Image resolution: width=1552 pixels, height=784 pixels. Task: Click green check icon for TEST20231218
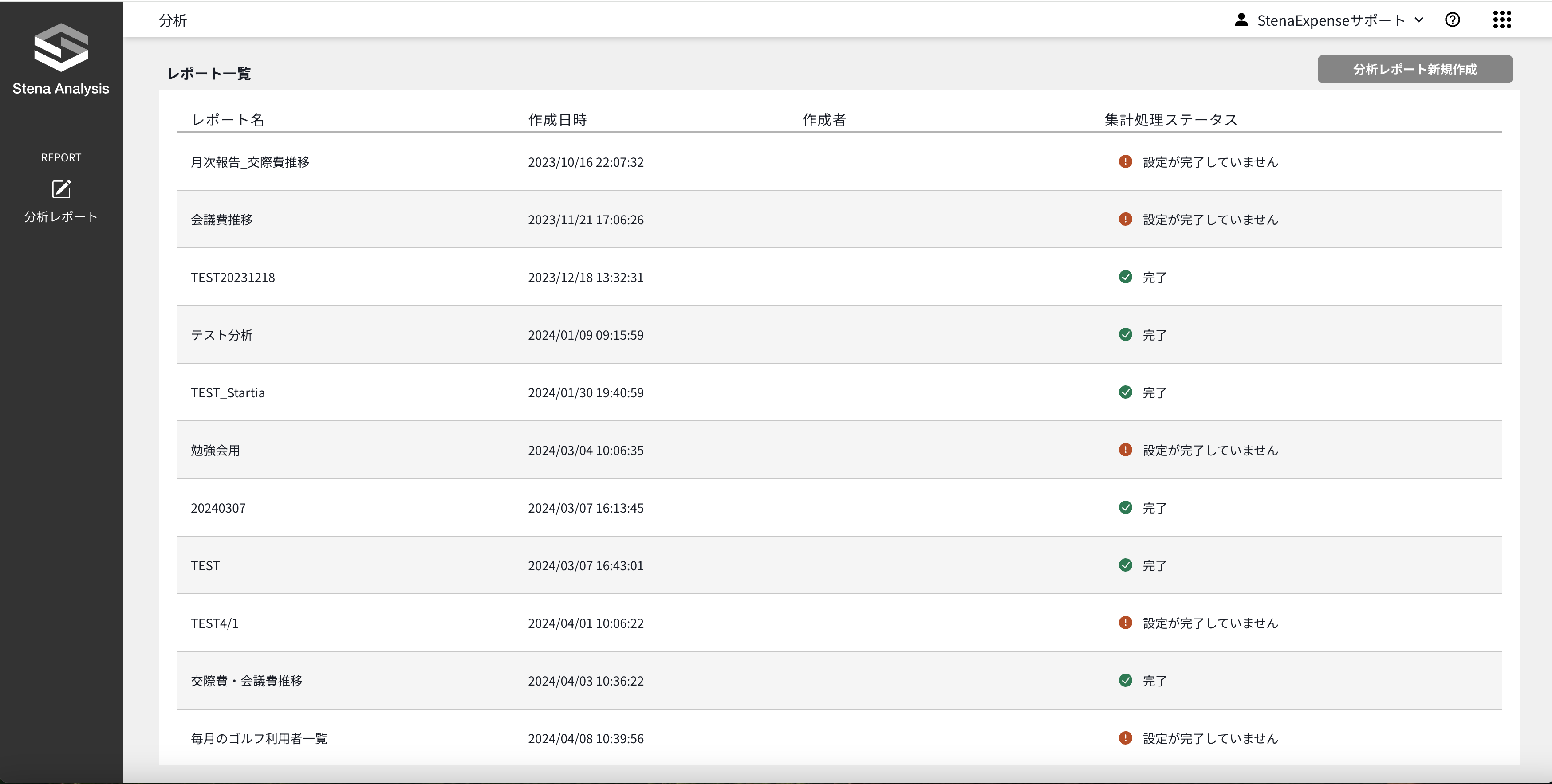[x=1125, y=277]
